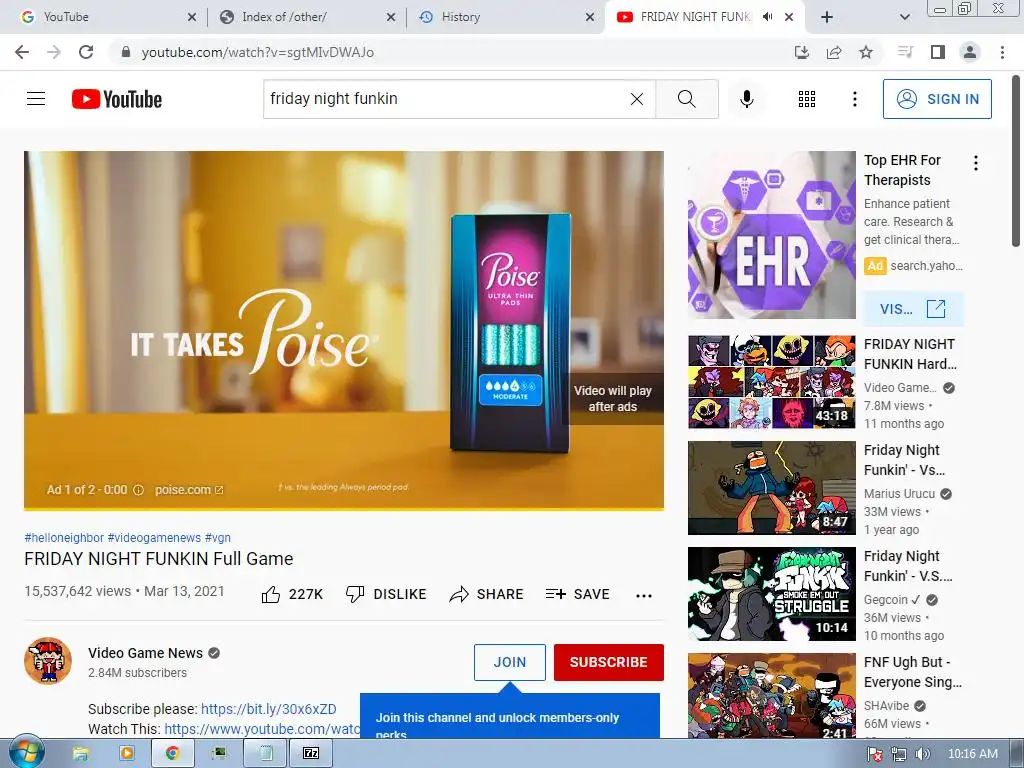Screen dimensions: 1024x768
Task: Click the JOIN channel button
Action: (509, 662)
